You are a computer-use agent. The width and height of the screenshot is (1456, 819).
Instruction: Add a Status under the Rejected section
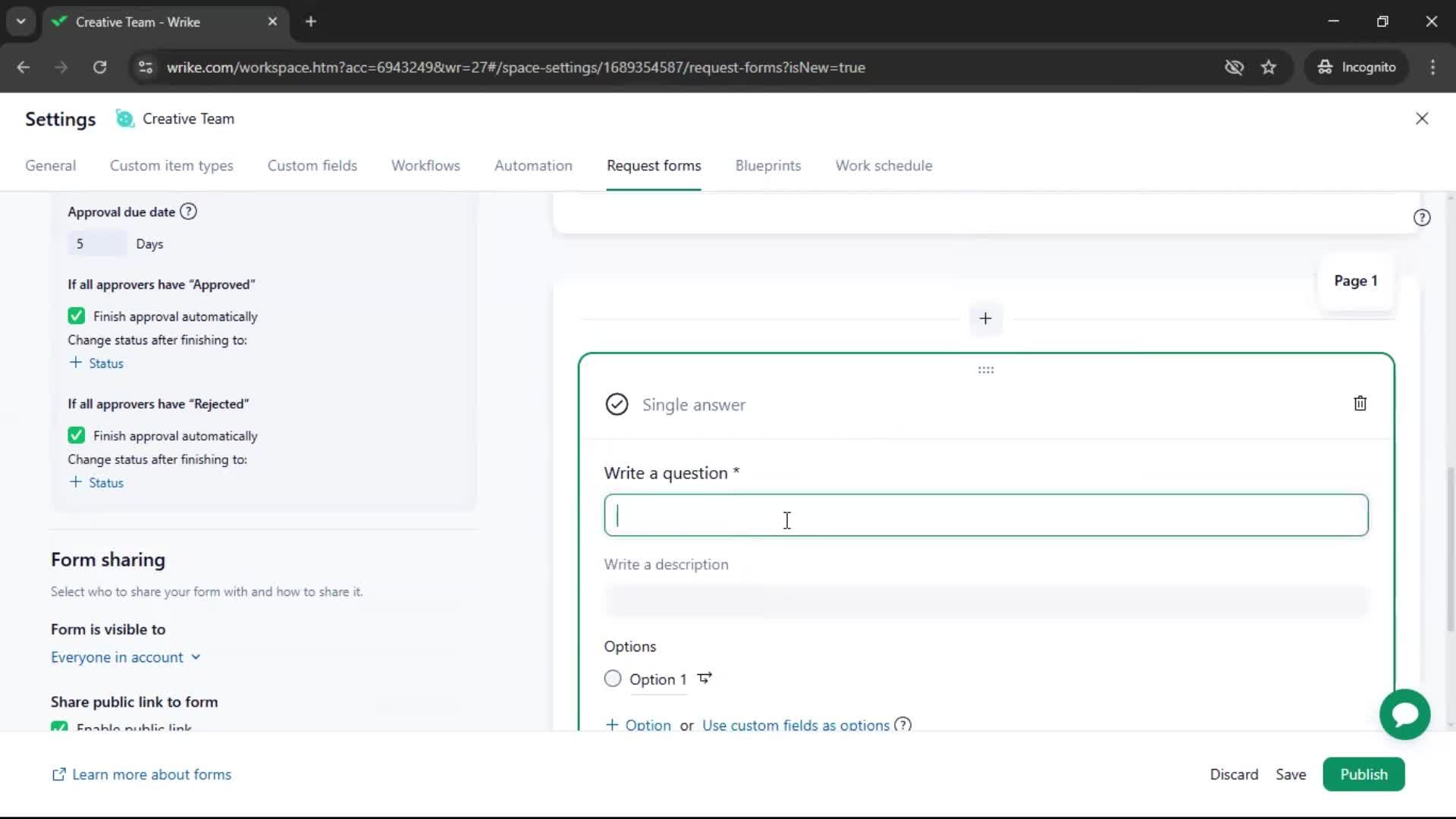point(96,482)
